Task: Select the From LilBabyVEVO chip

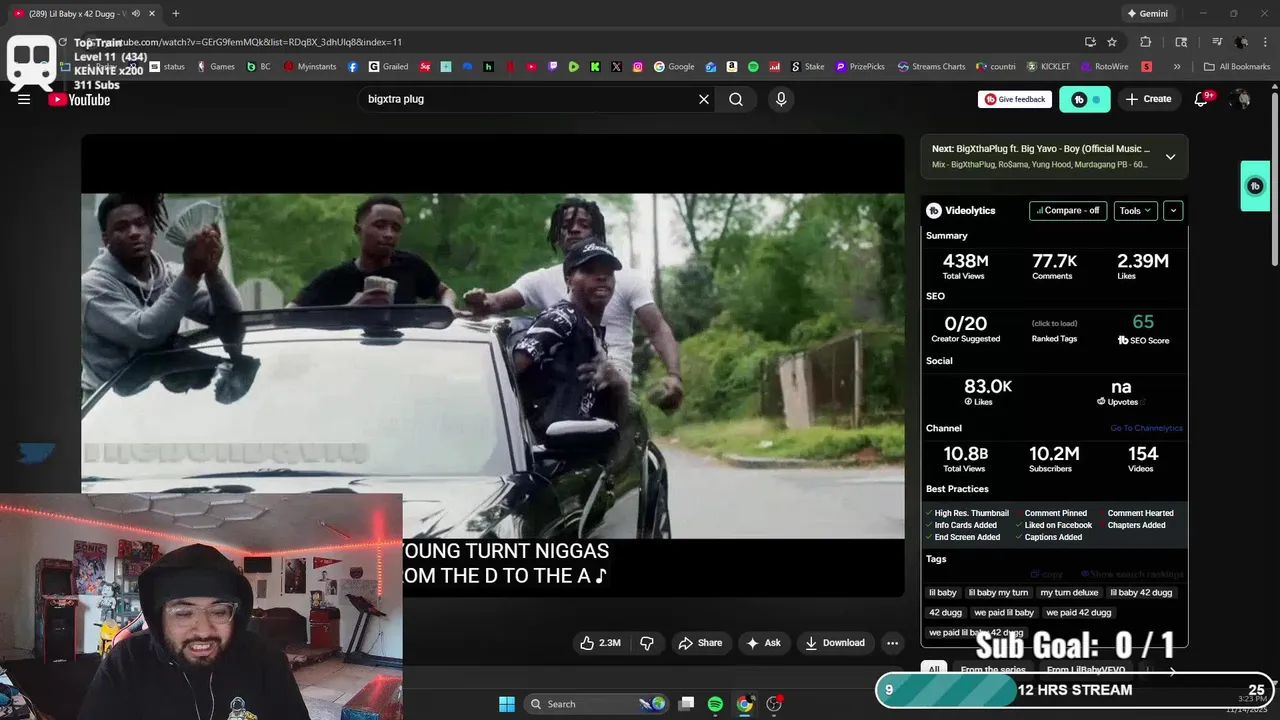Action: coord(1086,670)
